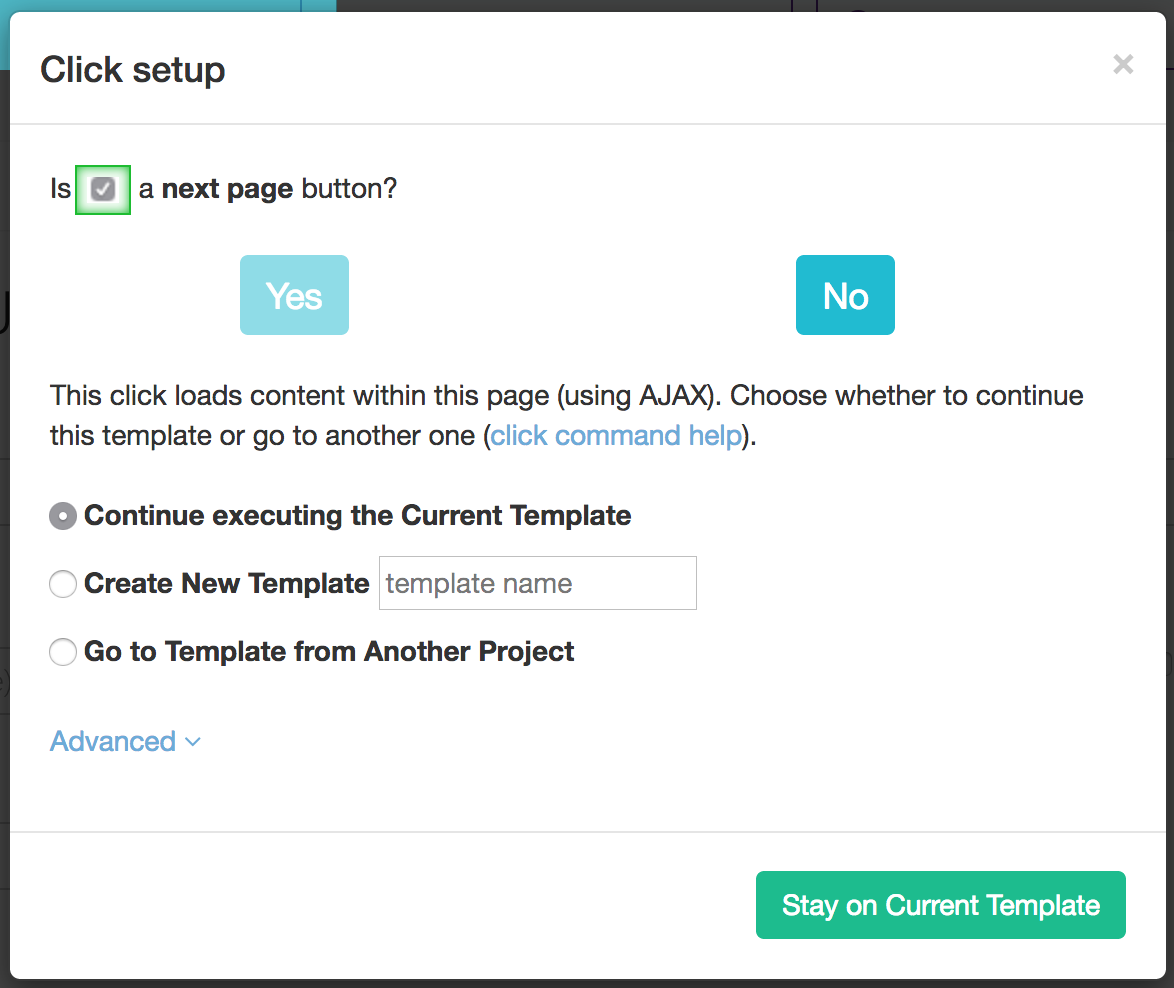
Task: Click the AJAX description paragraph text
Action: (400, 396)
